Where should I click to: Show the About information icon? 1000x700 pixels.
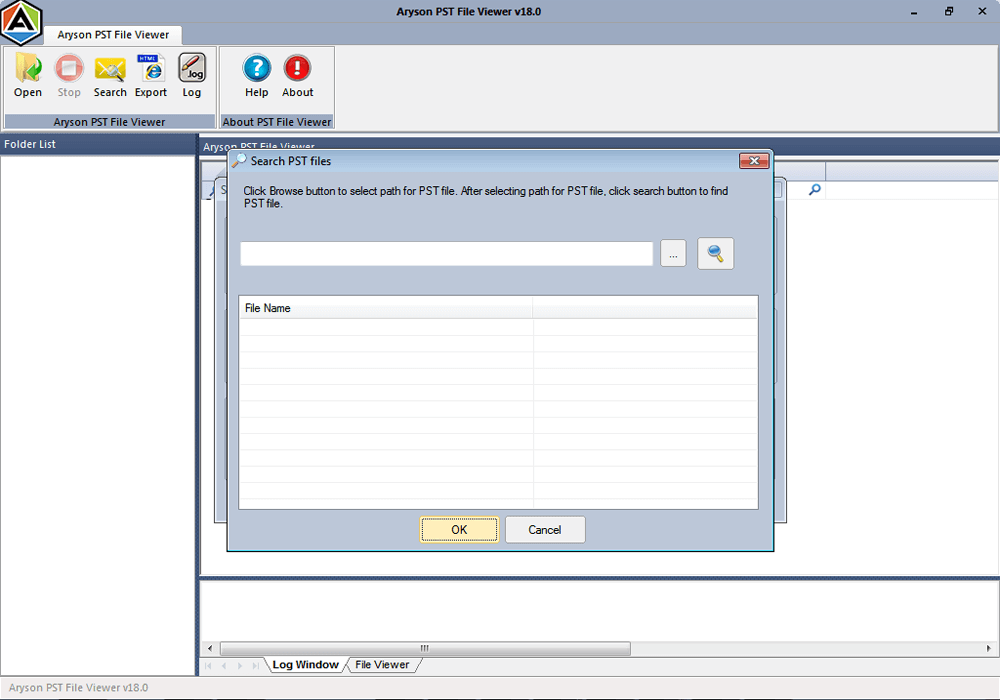pos(297,76)
